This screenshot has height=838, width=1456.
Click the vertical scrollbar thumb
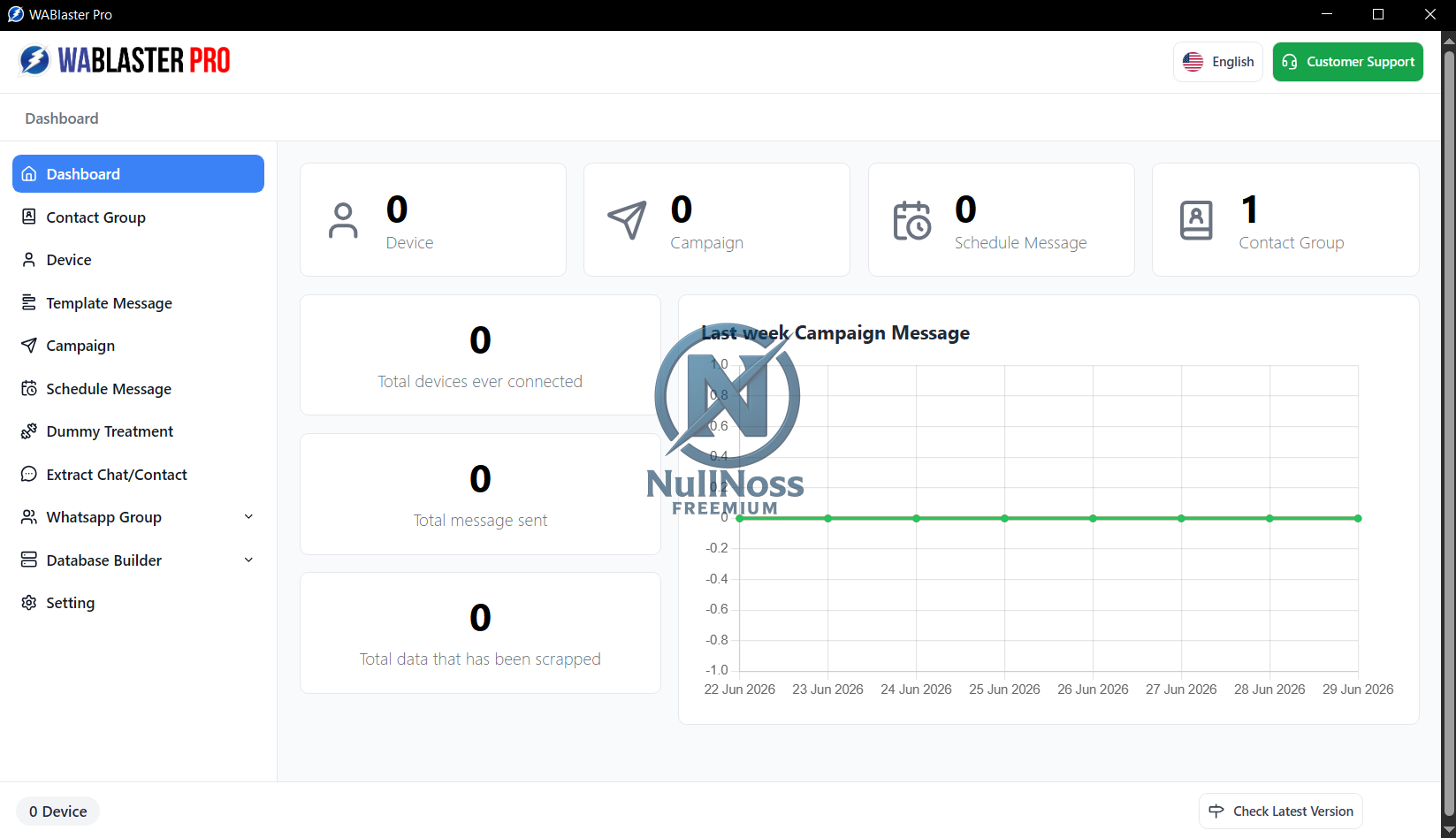tap(1449, 433)
